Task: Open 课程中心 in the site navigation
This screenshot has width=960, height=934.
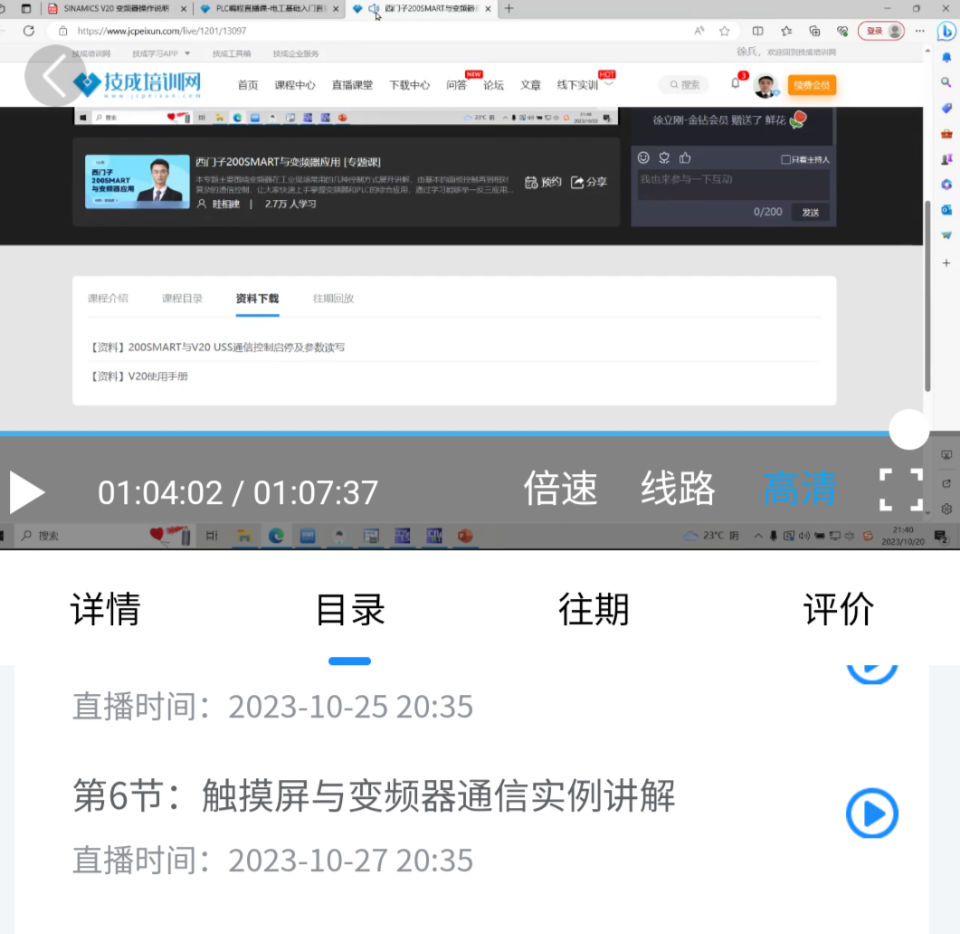Action: (x=294, y=85)
